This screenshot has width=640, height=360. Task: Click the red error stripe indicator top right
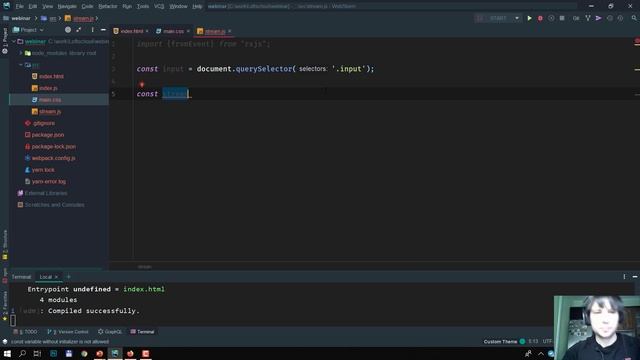point(637,42)
